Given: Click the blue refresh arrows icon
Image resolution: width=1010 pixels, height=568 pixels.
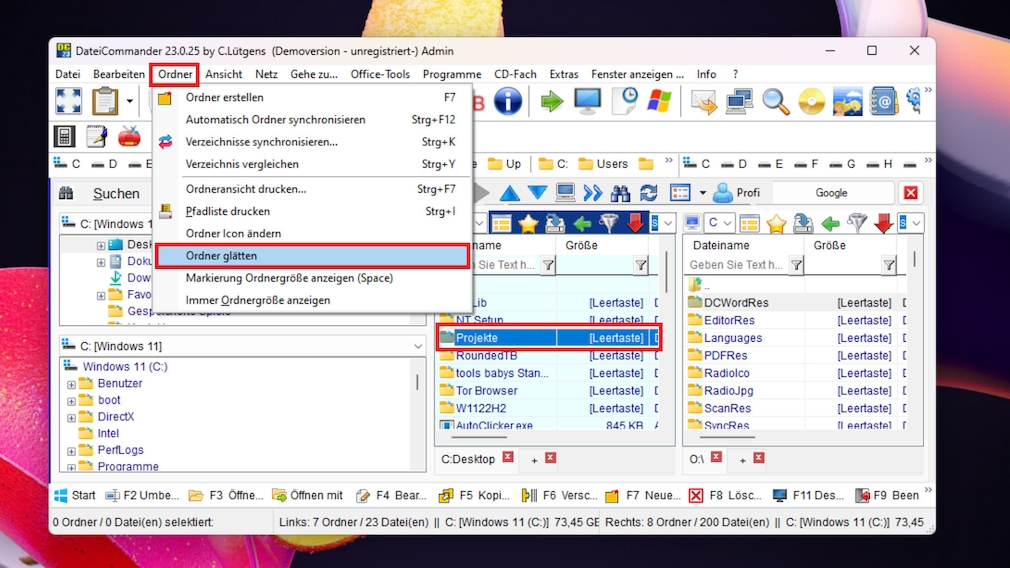Looking at the screenshot, I should [649, 193].
